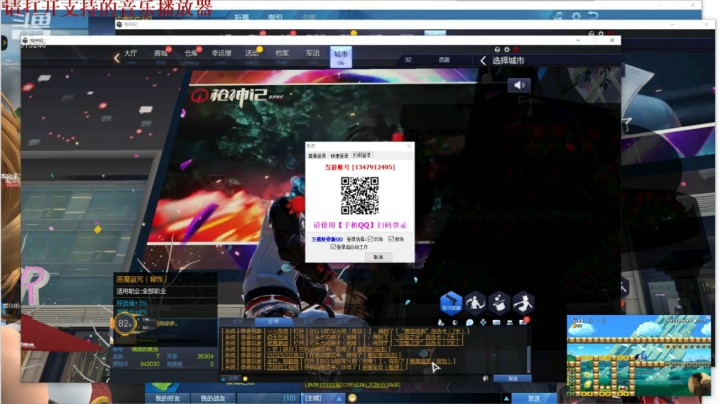The height and width of the screenshot is (404, 720).
Task: Click the help icon in front window header
Action: tap(497, 49)
